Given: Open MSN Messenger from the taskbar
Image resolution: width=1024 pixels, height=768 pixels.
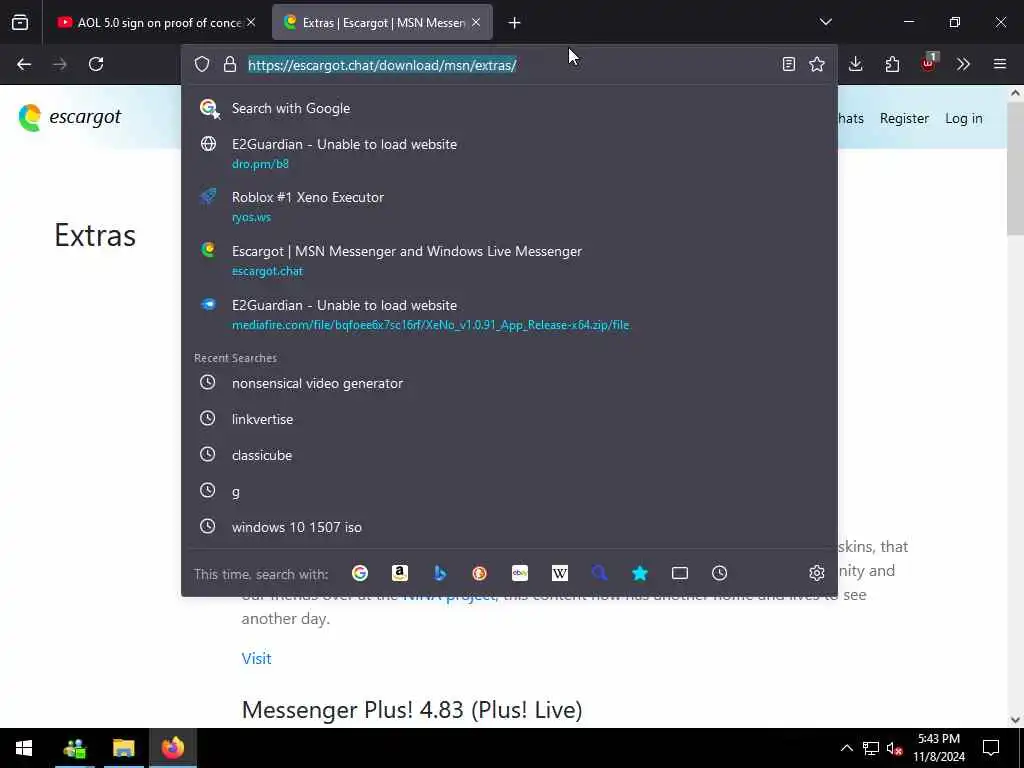Looking at the screenshot, I should click(x=75, y=748).
